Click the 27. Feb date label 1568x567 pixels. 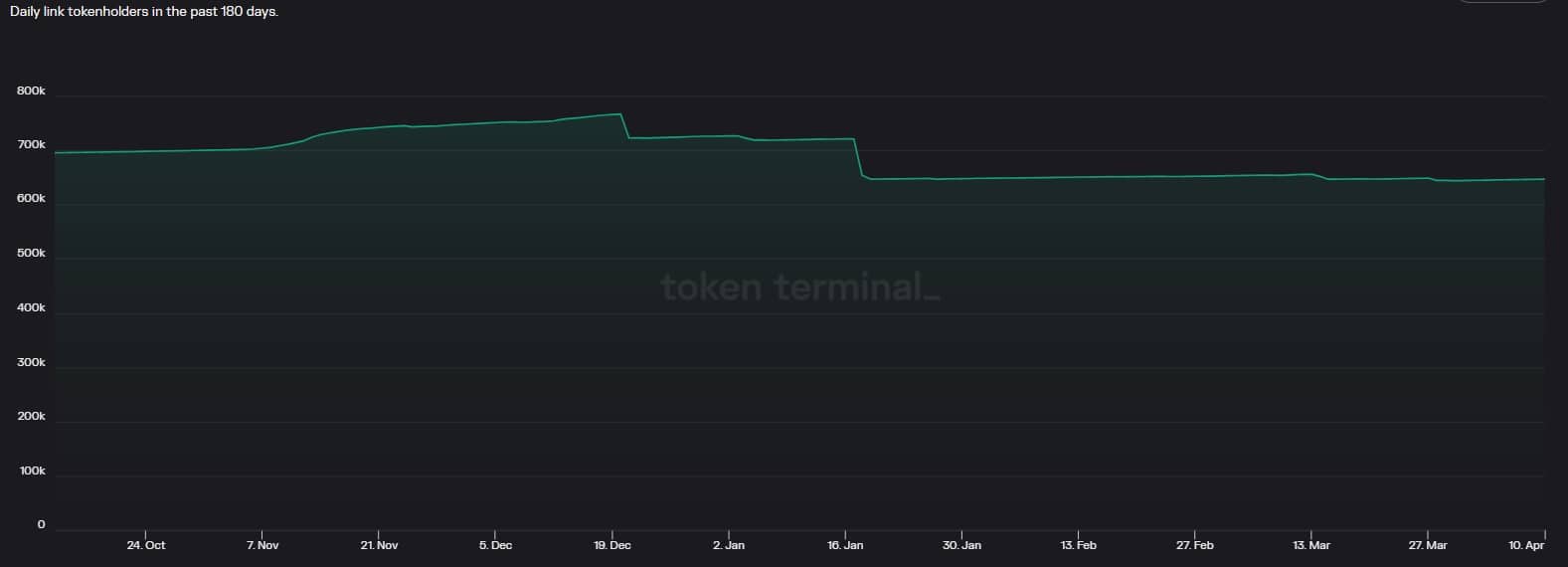click(1194, 546)
